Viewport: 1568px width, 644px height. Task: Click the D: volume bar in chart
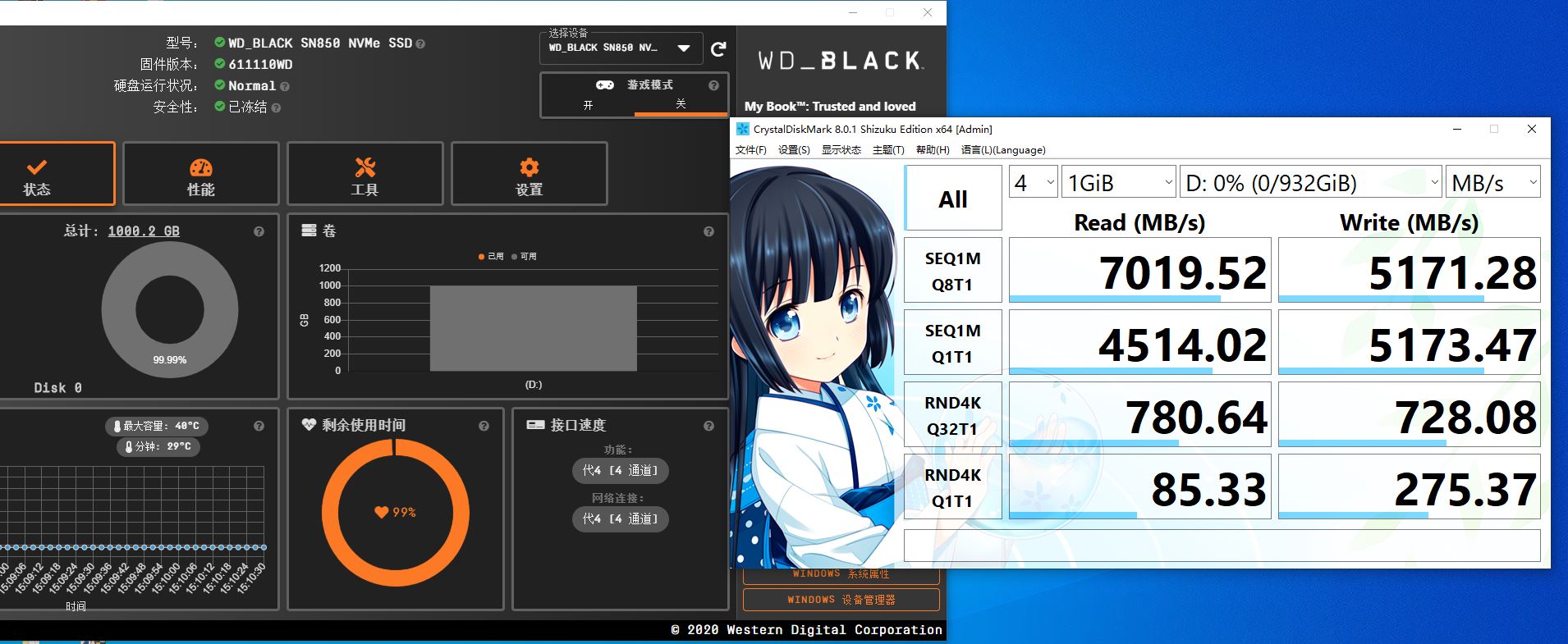point(534,328)
